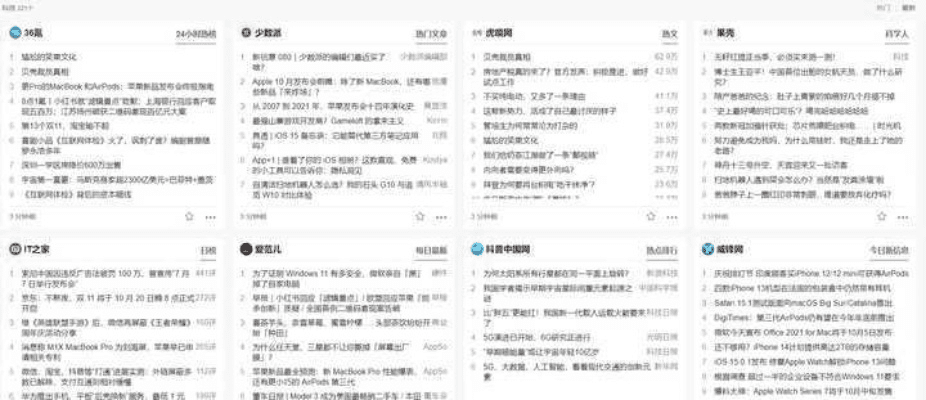Click the 科普中国网 site logo icon
Viewport: 926px width, 400px height.
tap(477, 249)
